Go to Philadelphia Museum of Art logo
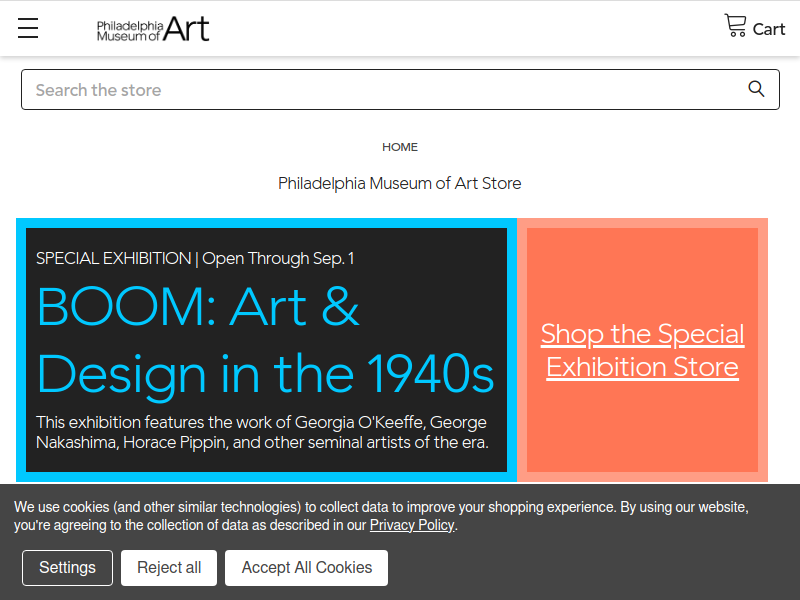Viewport: 800px width, 600px height. 153,29
